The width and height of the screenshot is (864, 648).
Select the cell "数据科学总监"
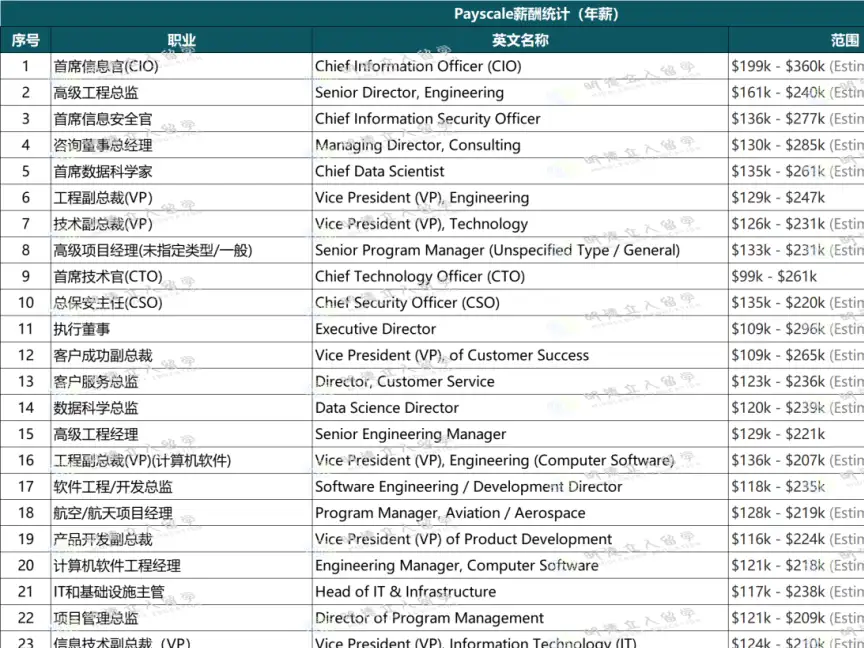click(181, 408)
